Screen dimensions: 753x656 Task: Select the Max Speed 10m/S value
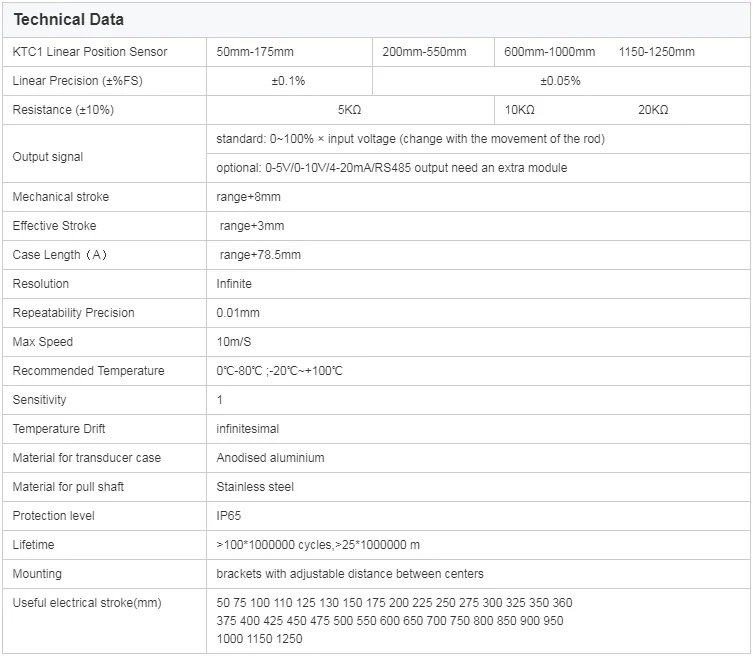pos(233,342)
